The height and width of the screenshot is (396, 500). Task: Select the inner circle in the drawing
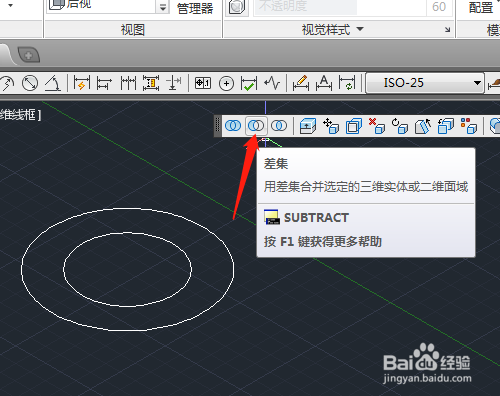click(x=128, y=233)
